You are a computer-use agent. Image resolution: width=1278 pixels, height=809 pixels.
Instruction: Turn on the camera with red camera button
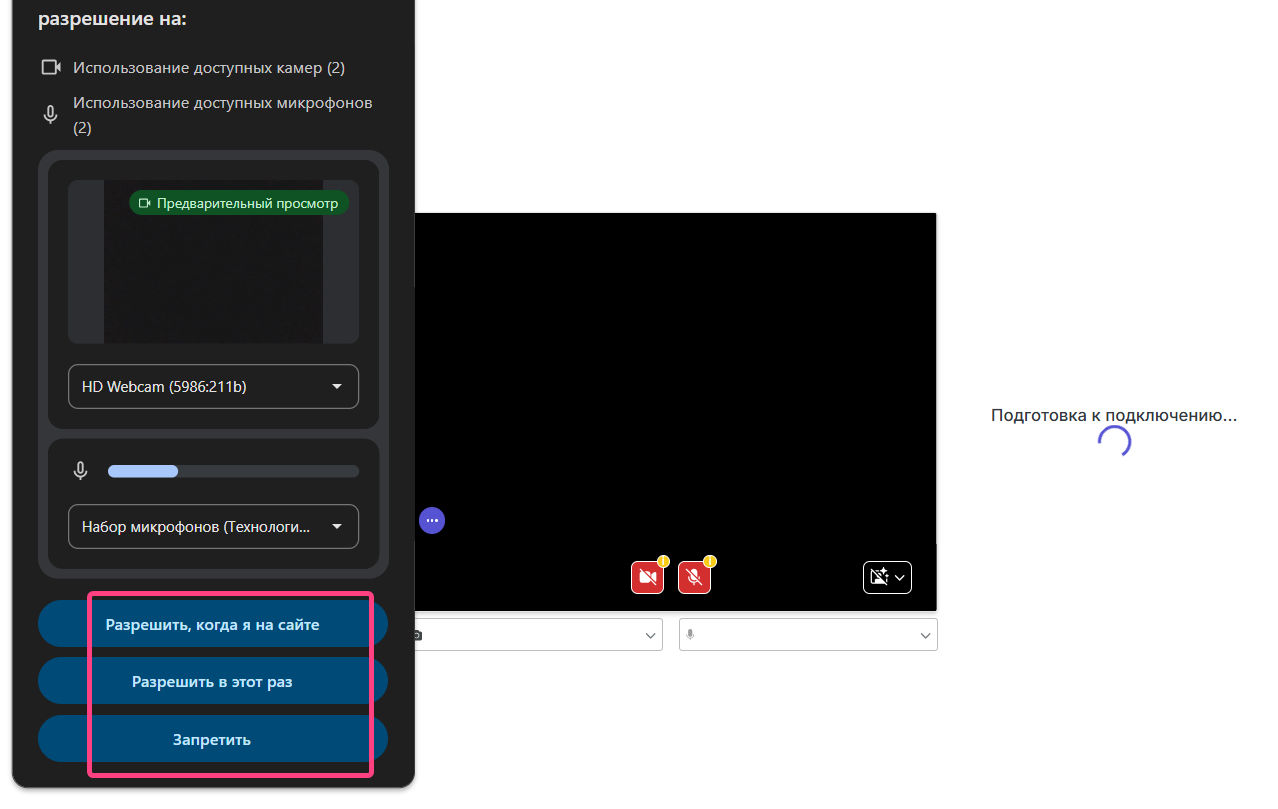coord(646,578)
